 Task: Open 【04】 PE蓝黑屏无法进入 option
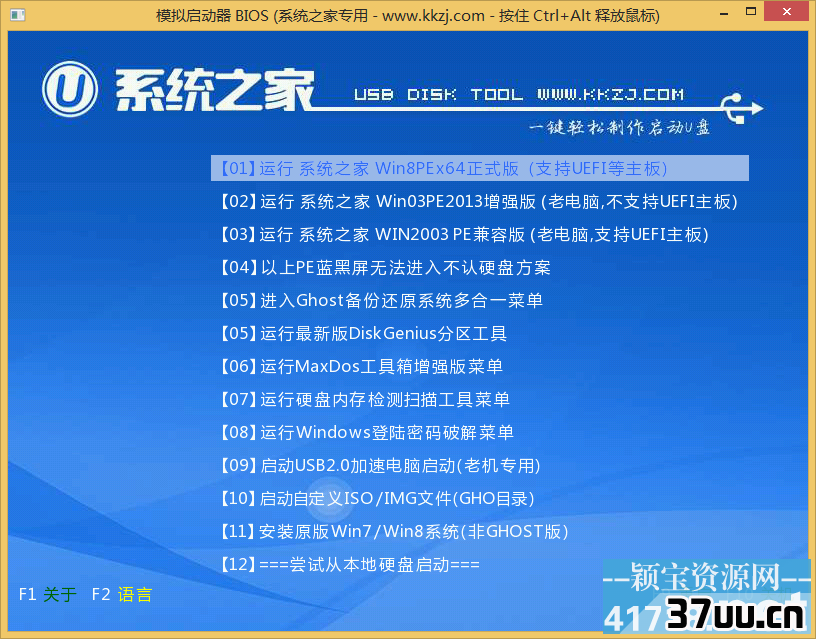pos(385,267)
